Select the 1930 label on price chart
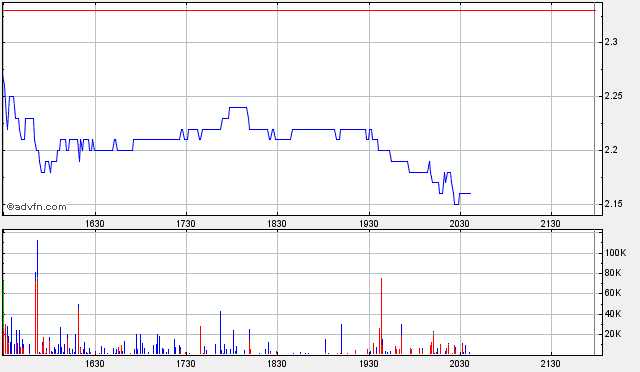Screen dimensions: 640x372 pyautogui.click(x=369, y=224)
